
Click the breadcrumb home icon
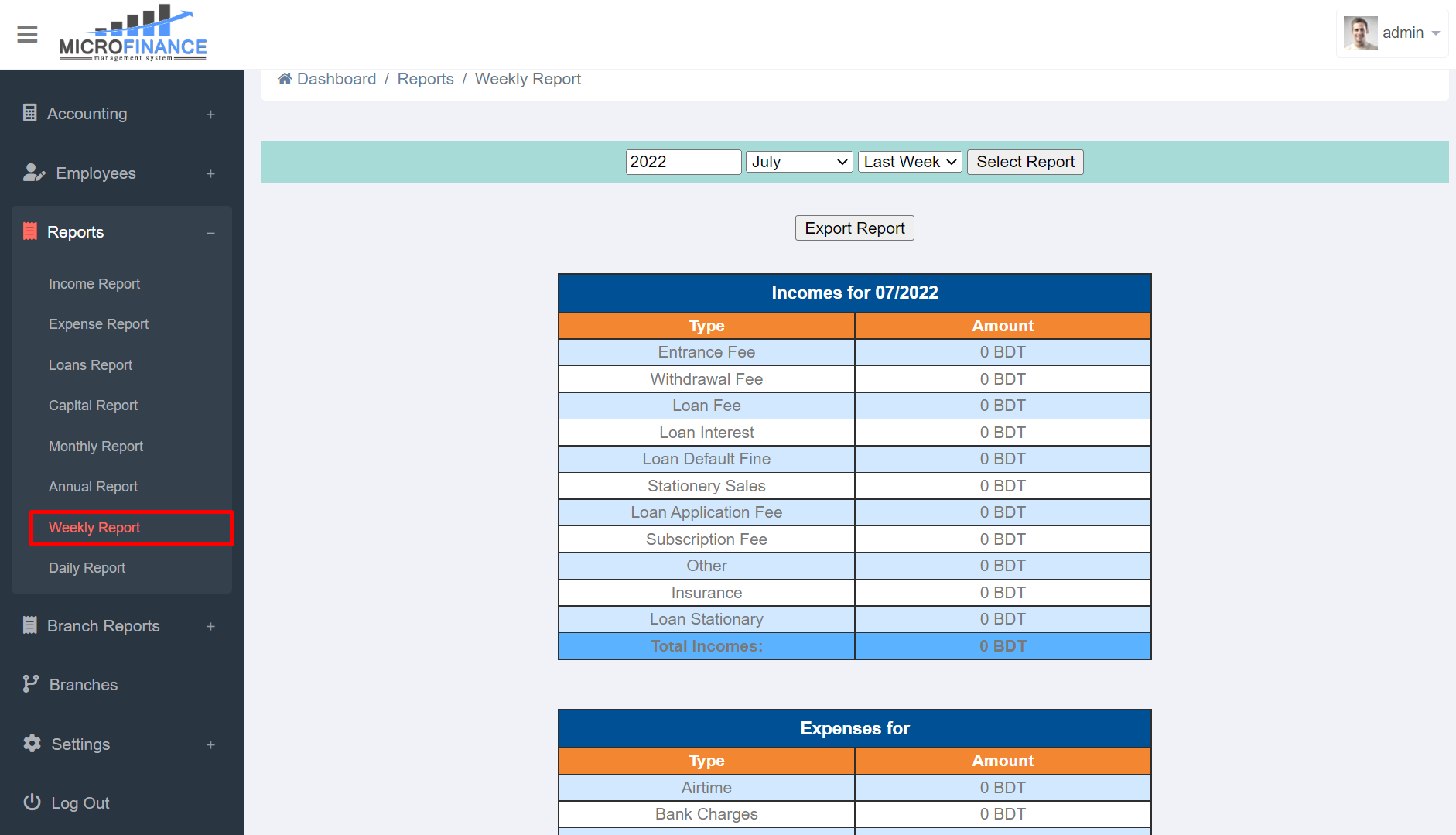(285, 79)
